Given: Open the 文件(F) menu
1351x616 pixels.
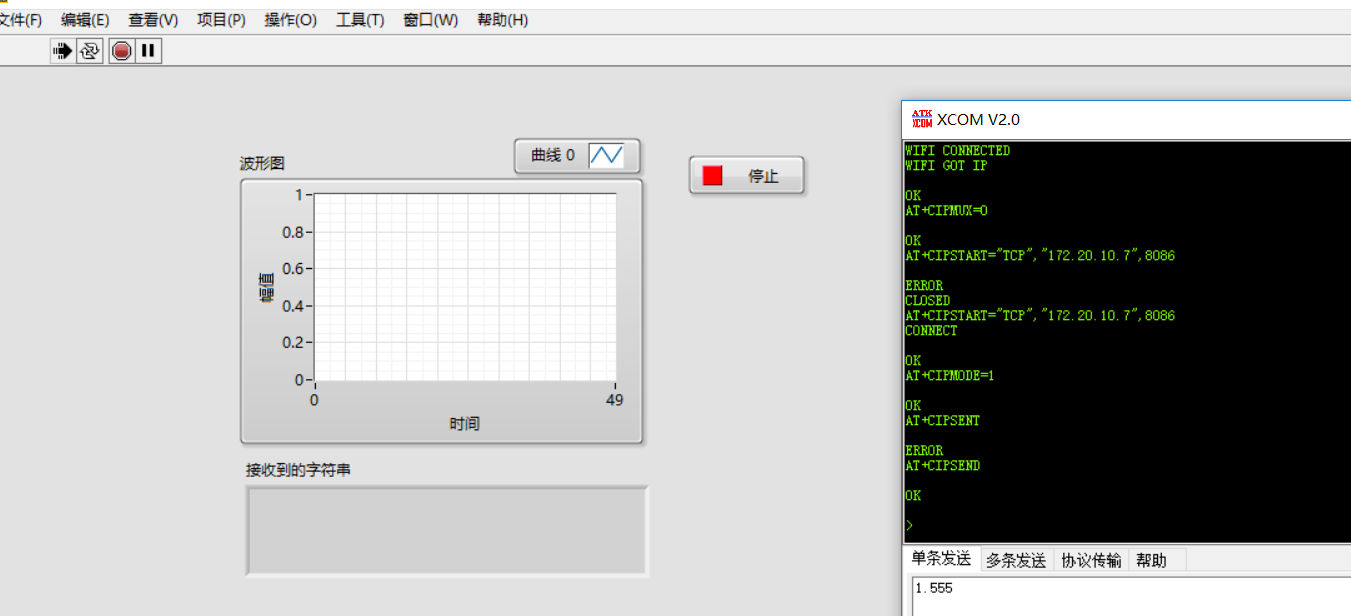Looking at the screenshot, I should 20,20.
